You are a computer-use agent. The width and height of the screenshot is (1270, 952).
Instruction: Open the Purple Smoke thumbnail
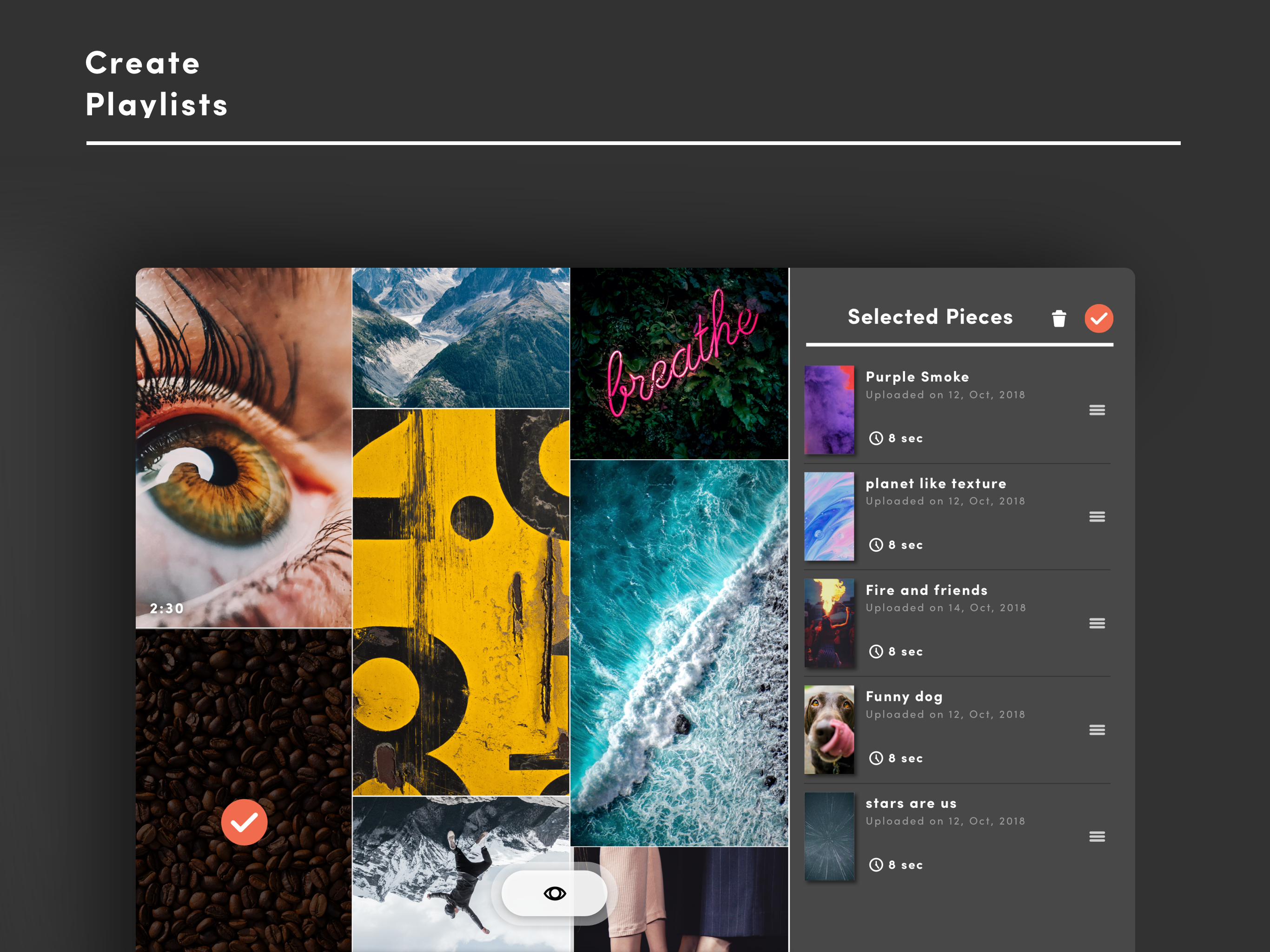(828, 410)
